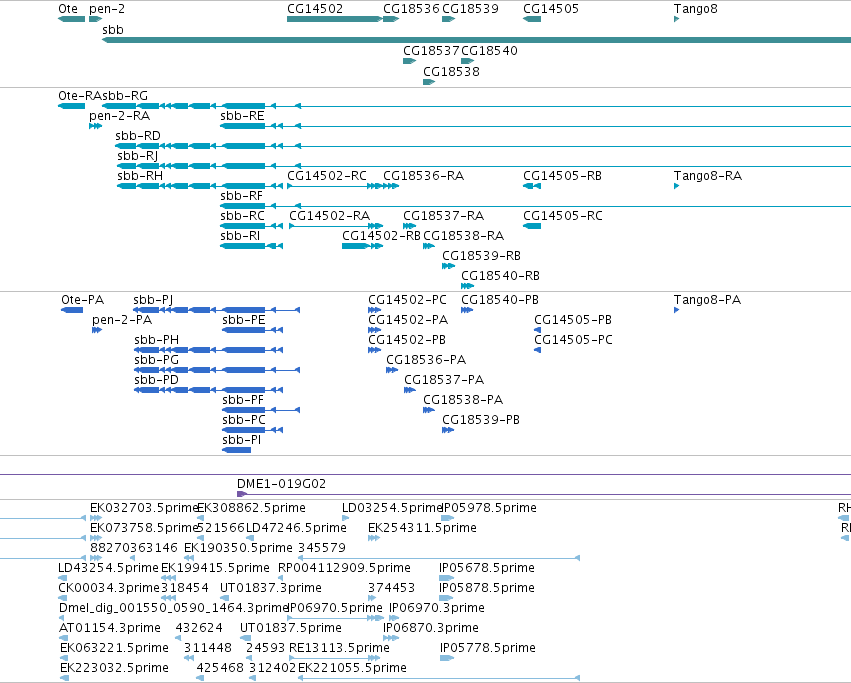Select the sbb gene label
851x683 pixels.
coord(113,30)
